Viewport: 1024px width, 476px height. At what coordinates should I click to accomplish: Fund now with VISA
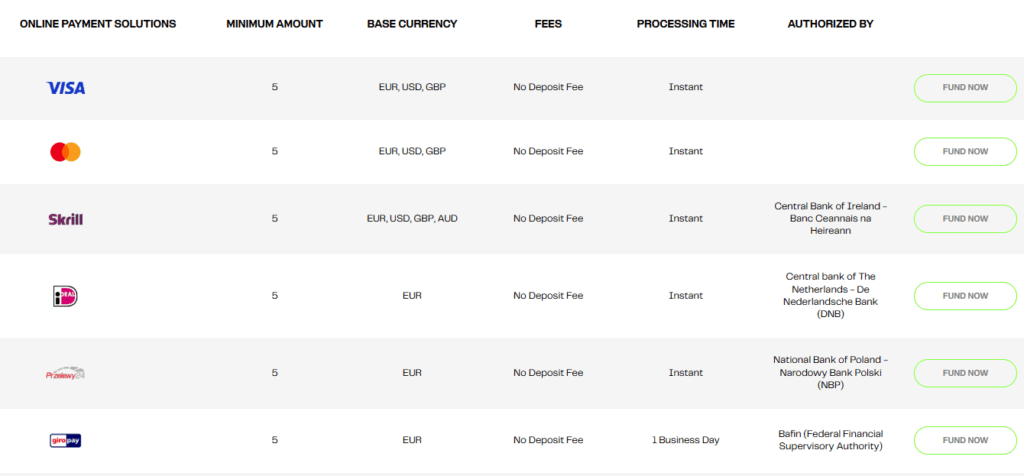[x=965, y=87]
